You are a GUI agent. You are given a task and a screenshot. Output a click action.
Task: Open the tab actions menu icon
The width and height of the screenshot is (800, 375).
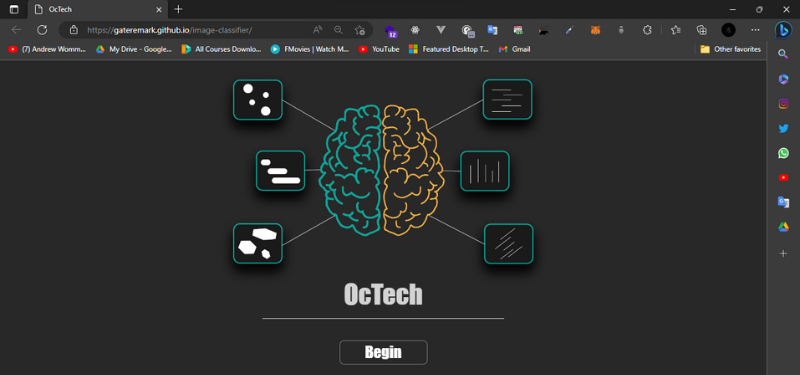[x=14, y=9]
